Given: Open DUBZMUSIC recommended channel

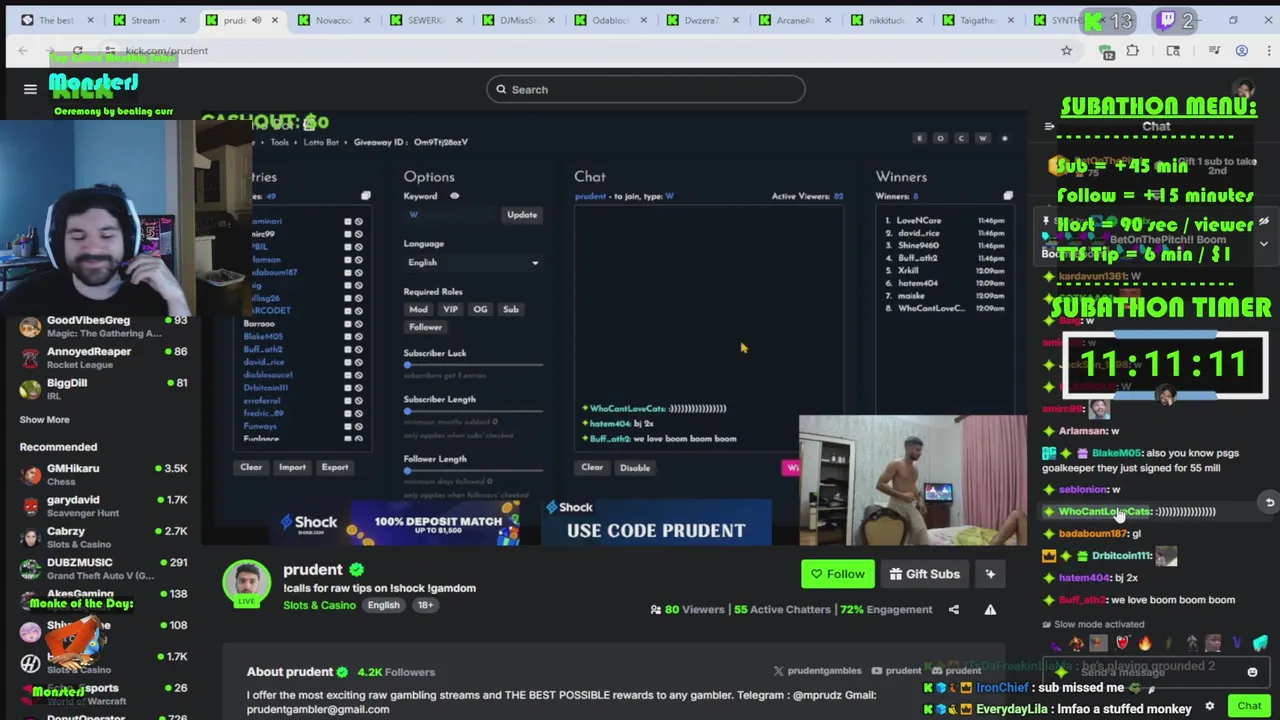Looking at the screenshot, I should pyautogui.click(x=104, y=568).
